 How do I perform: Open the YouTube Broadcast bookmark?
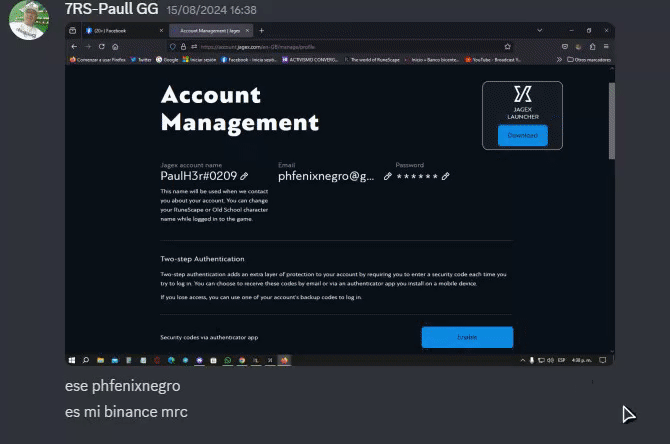click(493, 60)
